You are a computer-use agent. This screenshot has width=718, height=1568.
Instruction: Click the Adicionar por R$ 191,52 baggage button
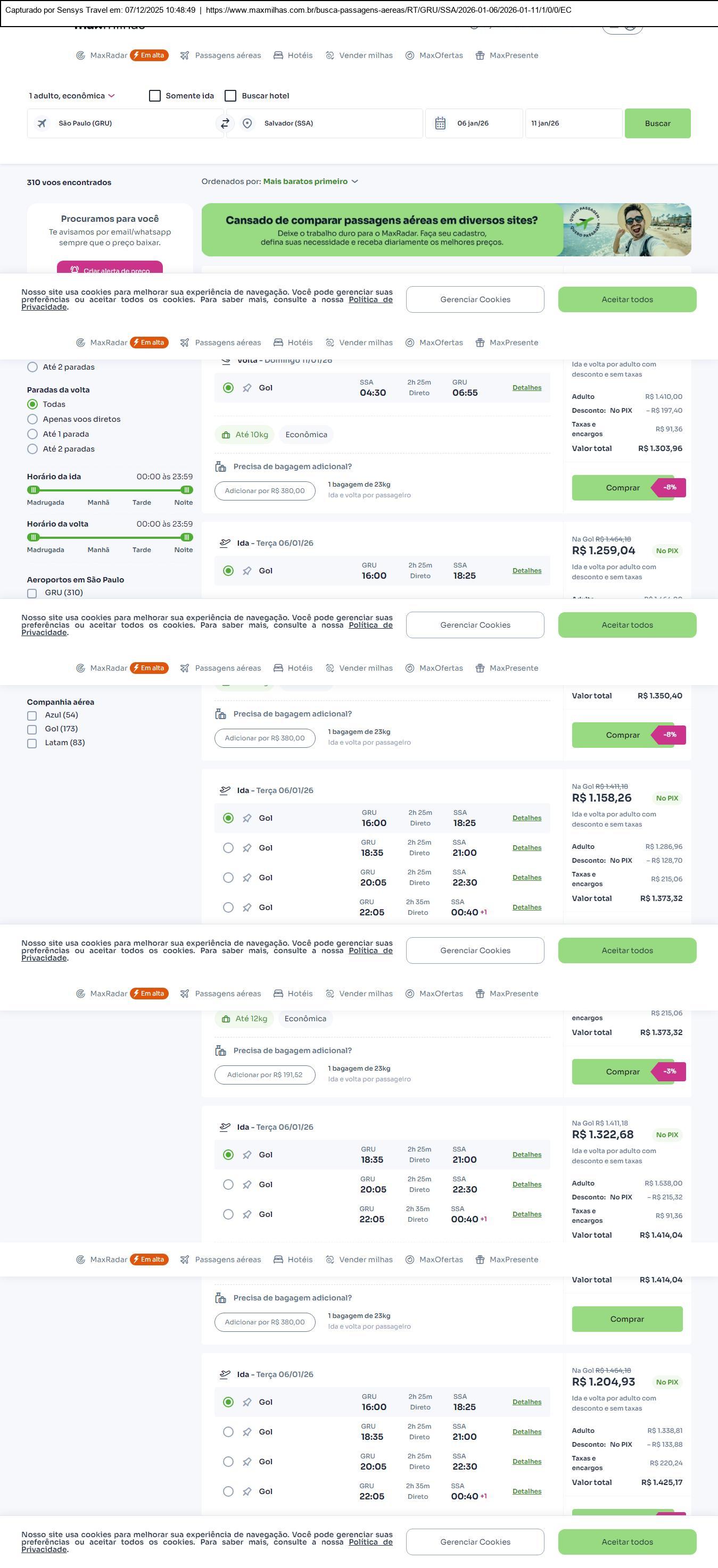coord(265,1075)
